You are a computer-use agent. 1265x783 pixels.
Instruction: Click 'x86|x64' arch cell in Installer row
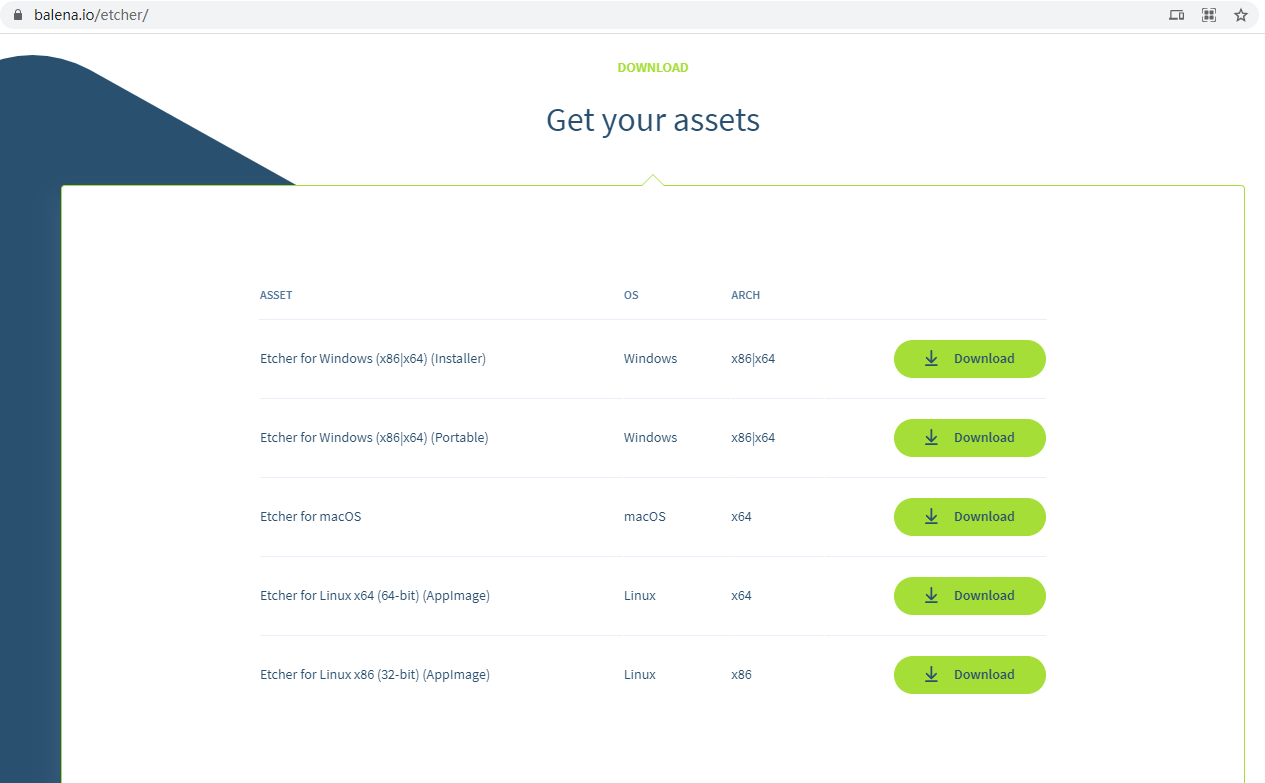[753, 359]
